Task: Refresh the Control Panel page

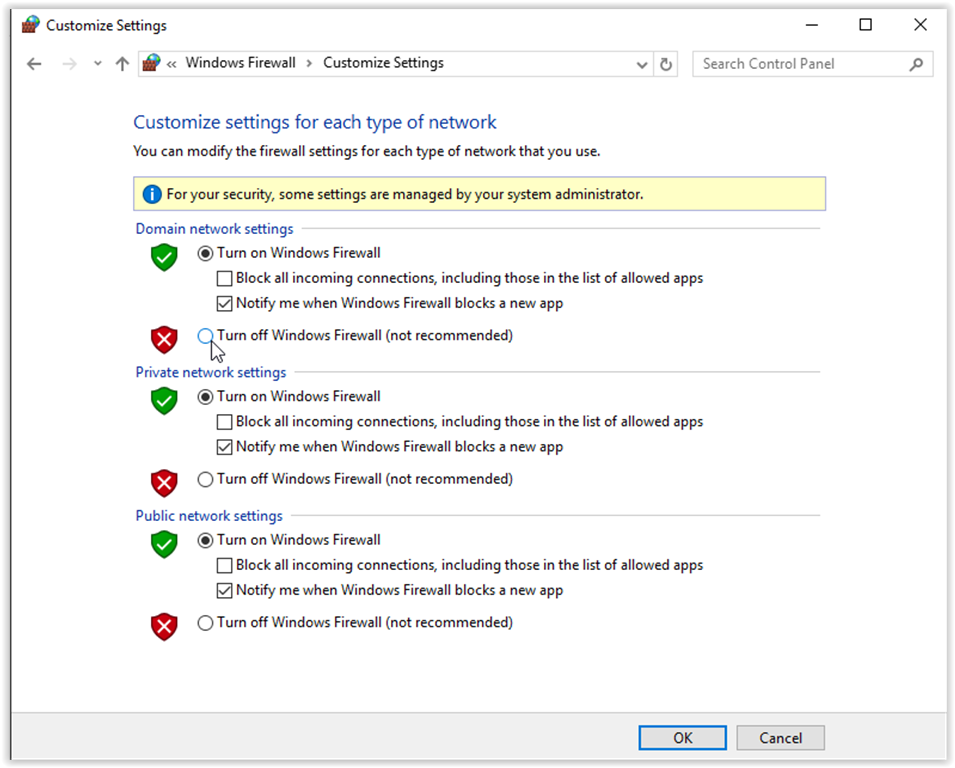Action: (666, 64)
